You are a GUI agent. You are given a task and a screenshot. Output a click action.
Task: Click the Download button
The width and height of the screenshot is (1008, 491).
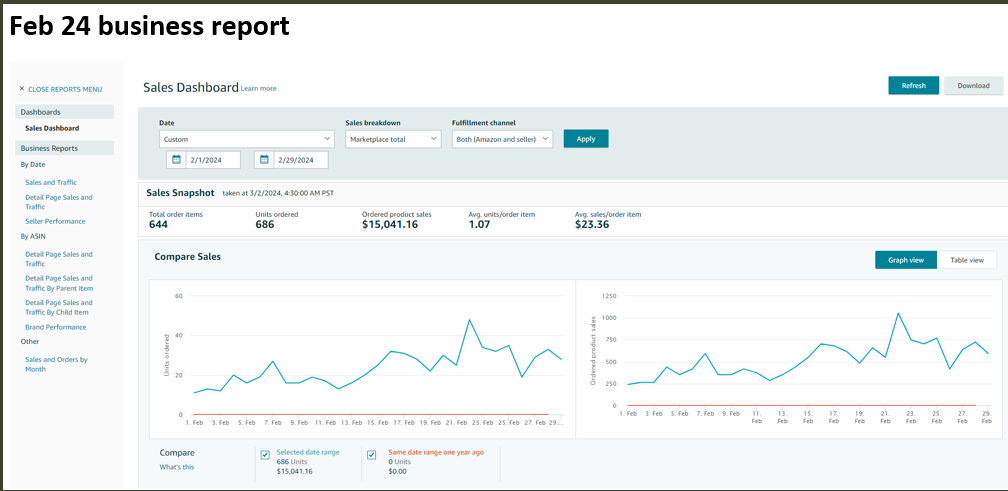(x=973, y=86)
